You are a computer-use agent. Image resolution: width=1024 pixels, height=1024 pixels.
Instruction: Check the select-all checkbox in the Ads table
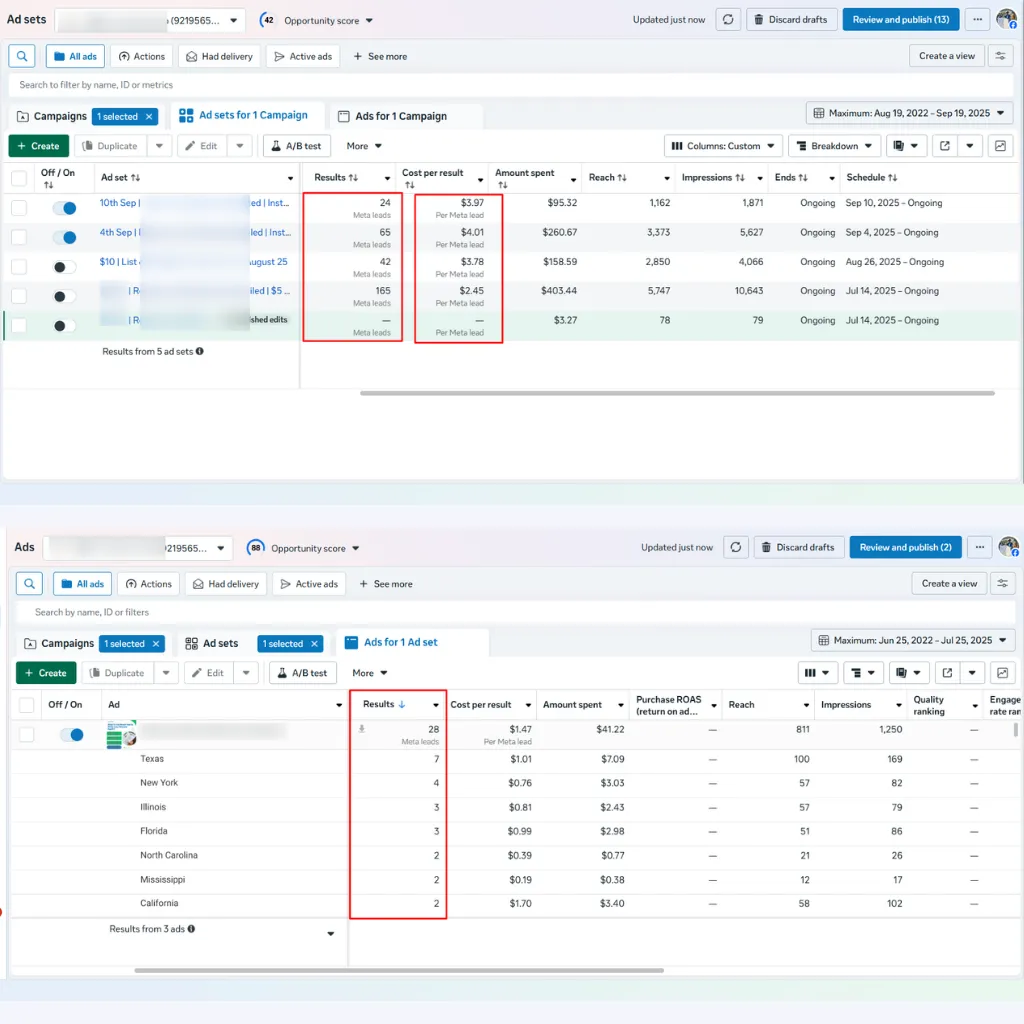coord(26,705)
